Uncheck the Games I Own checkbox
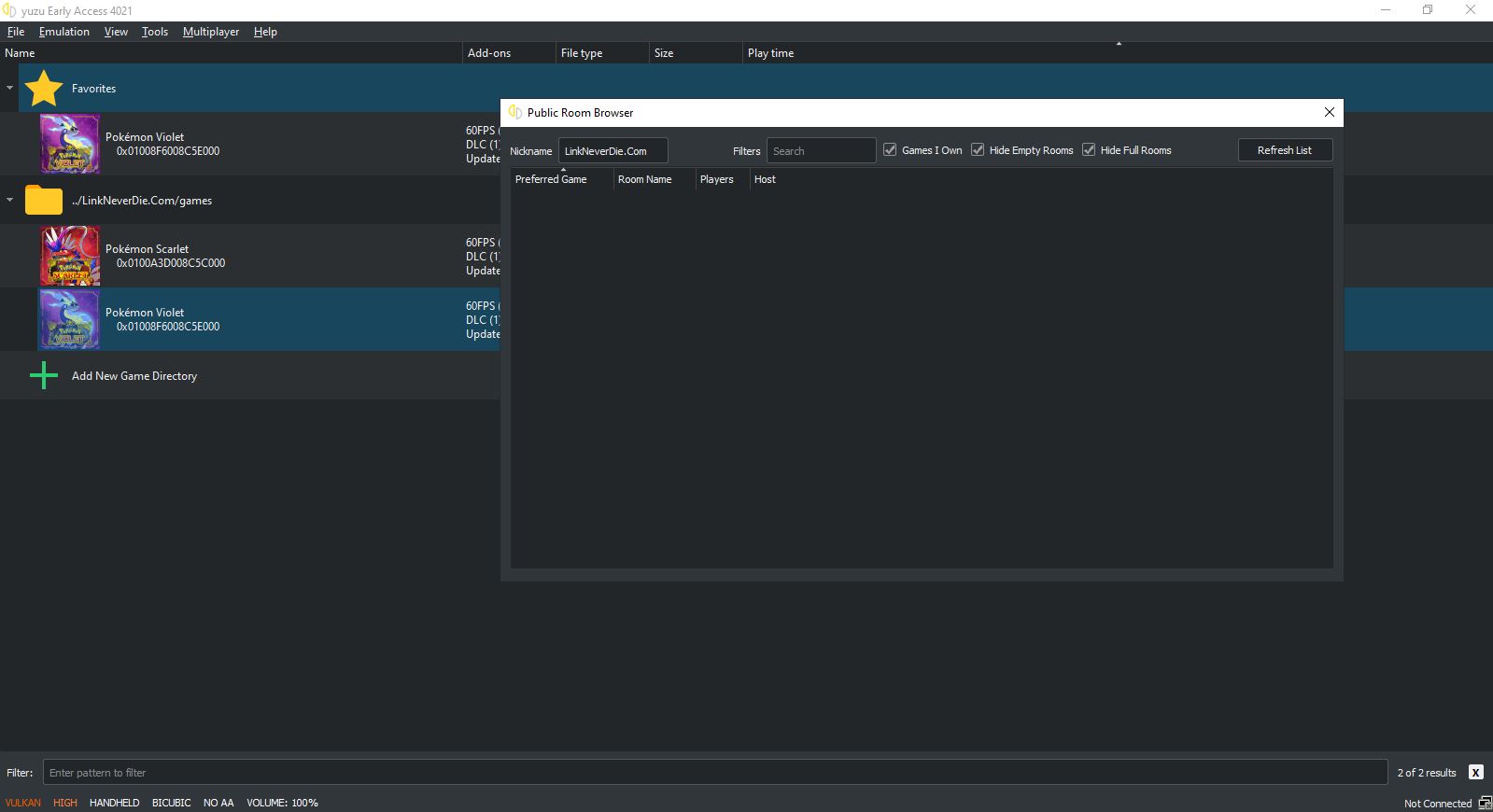This screenshot has height=812, width=1493. [890, 150]
